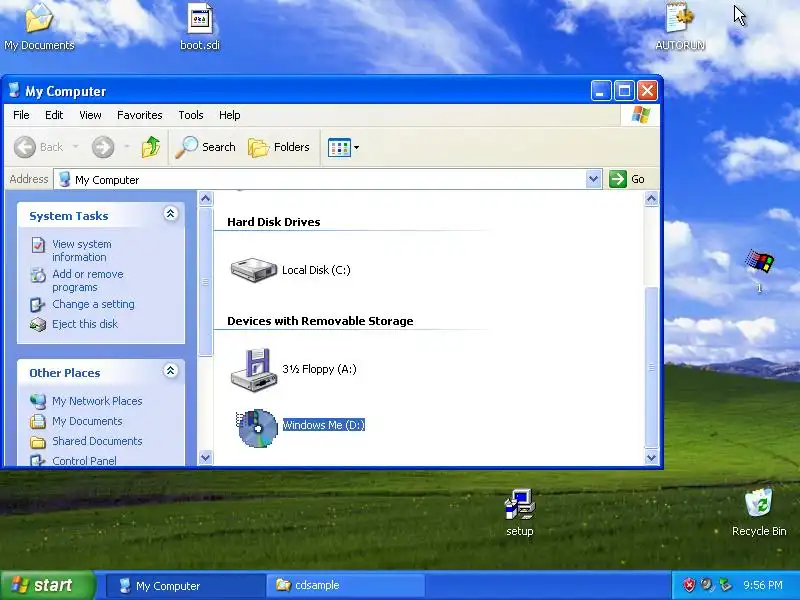Screen dimensions: 800x600
Task: Click Eject this disk link
Action: [x=85, y=324]
